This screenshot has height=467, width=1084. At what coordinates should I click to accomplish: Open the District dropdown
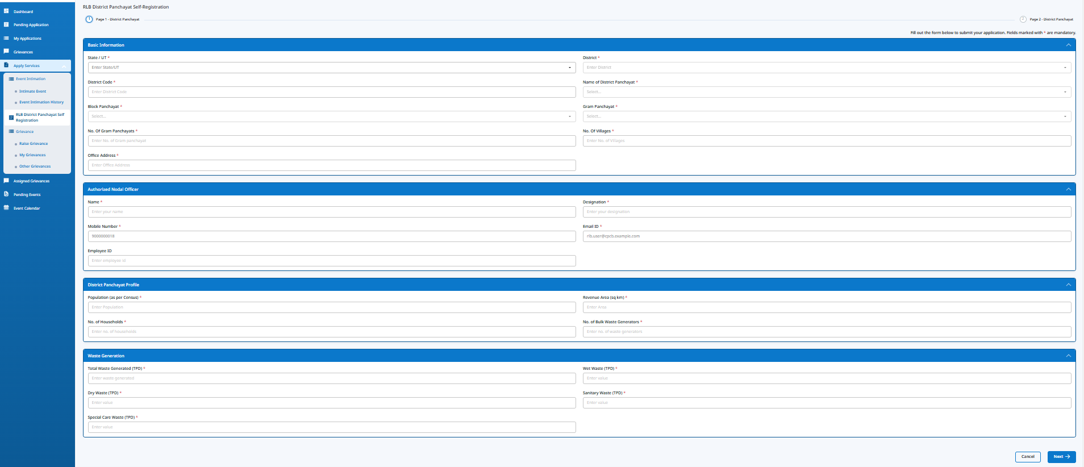pos(827,68)
